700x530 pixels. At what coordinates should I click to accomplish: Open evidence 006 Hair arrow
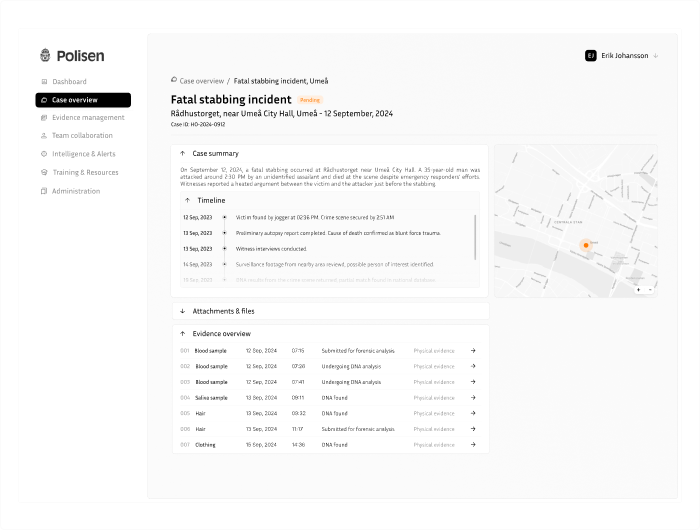[473, 429]
